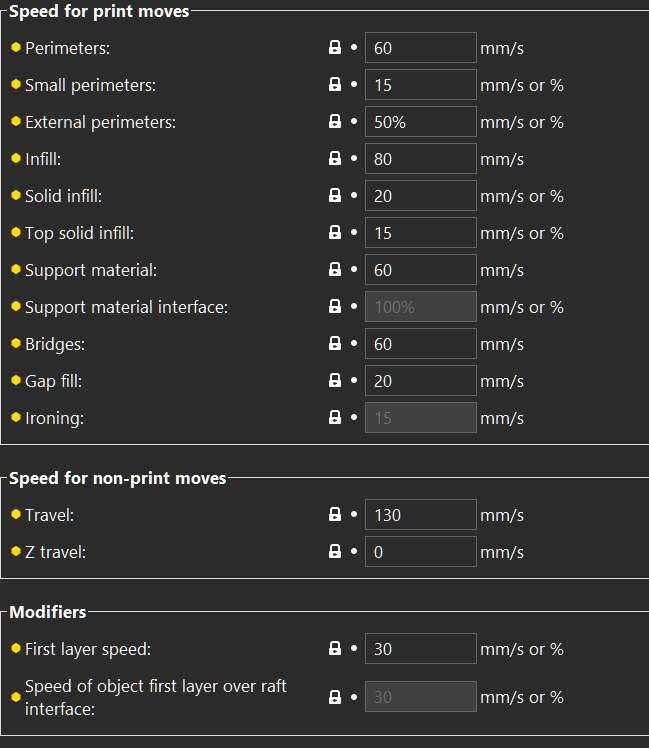Focus the Bridges speed field
649x748 pixels.
[x=420, y=343]
